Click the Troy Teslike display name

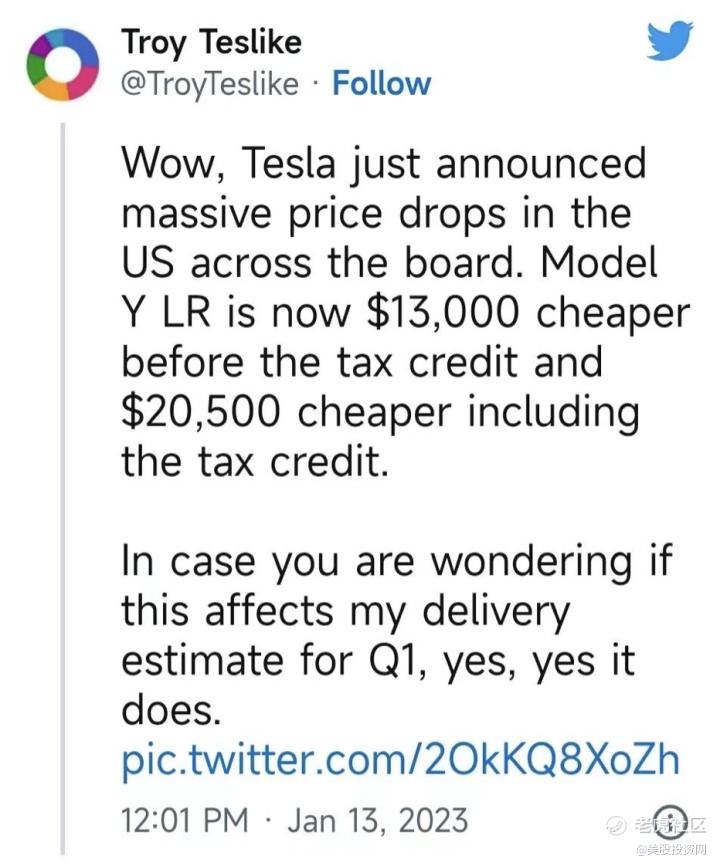click(211, 43)
